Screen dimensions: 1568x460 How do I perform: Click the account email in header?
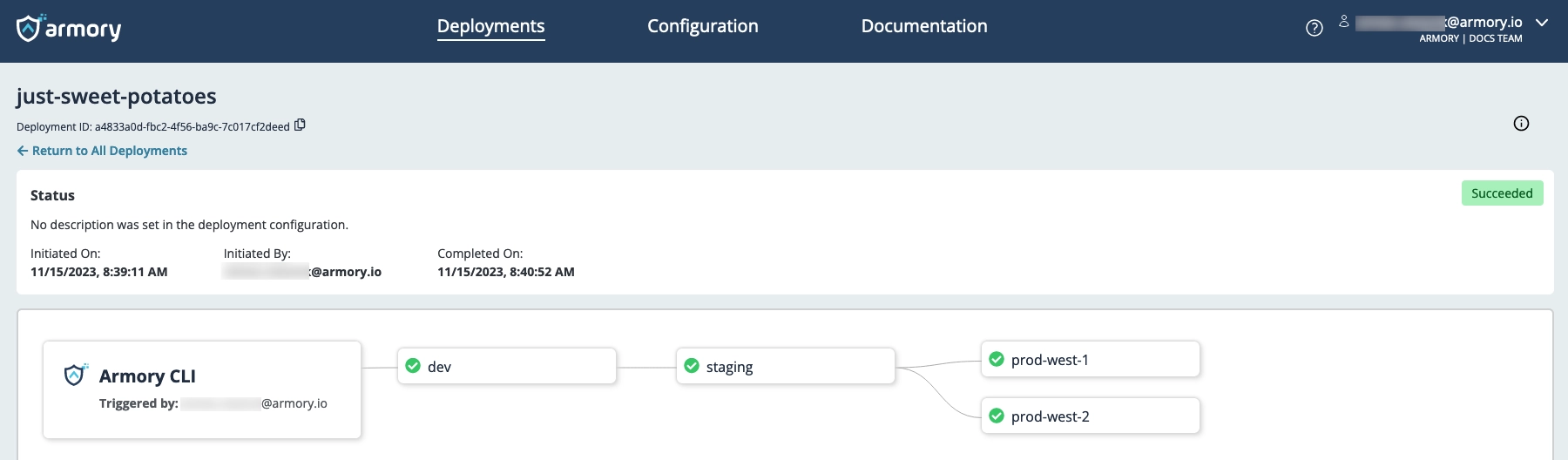point(1439,23)
